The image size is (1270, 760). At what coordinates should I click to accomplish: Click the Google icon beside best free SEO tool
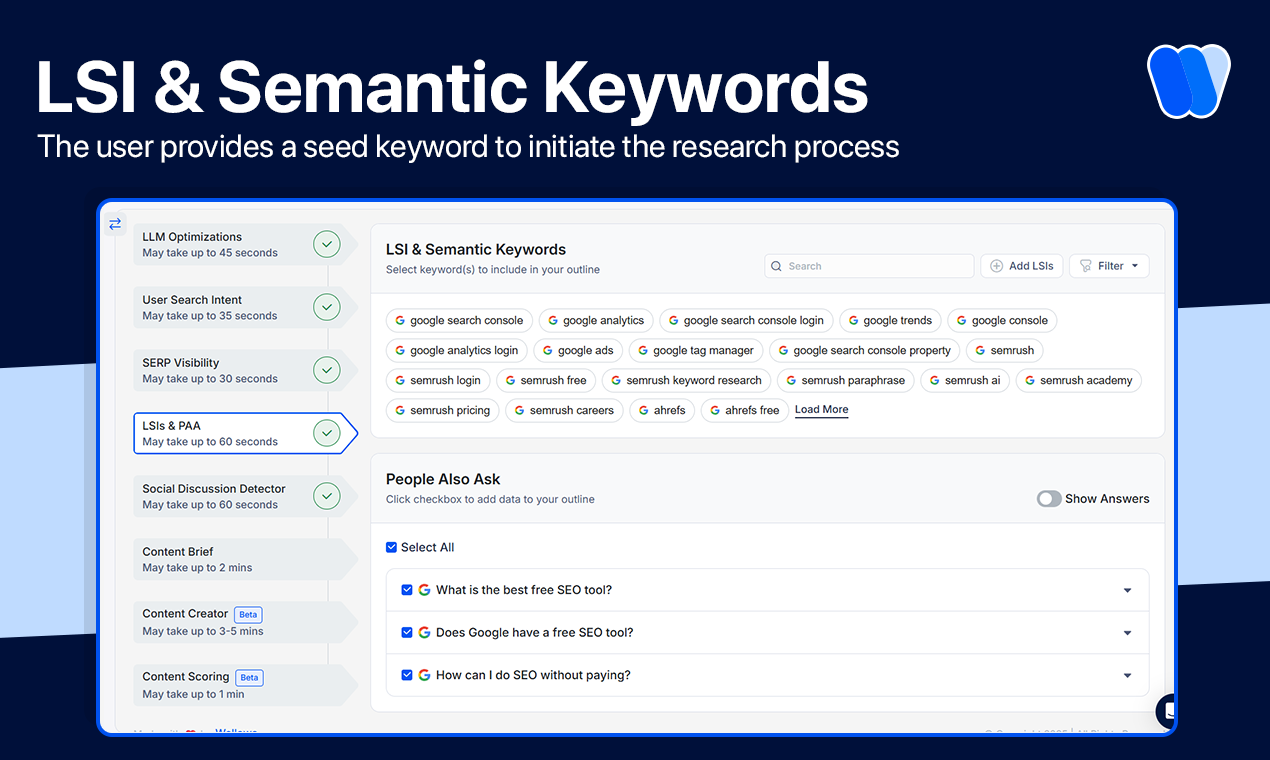[x=424, y=590]
